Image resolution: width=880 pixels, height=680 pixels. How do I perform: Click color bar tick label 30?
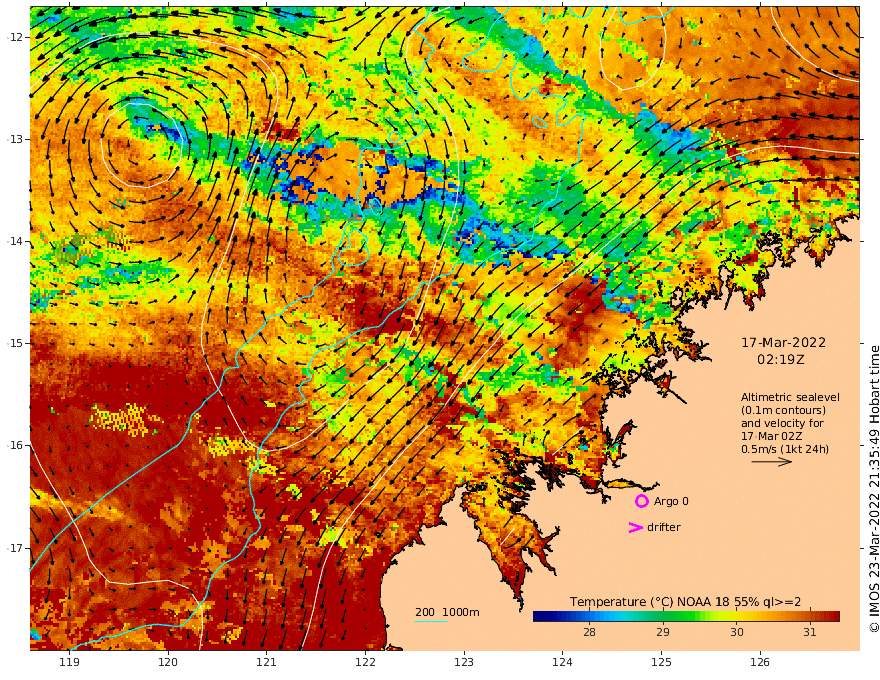click(736, 632)
